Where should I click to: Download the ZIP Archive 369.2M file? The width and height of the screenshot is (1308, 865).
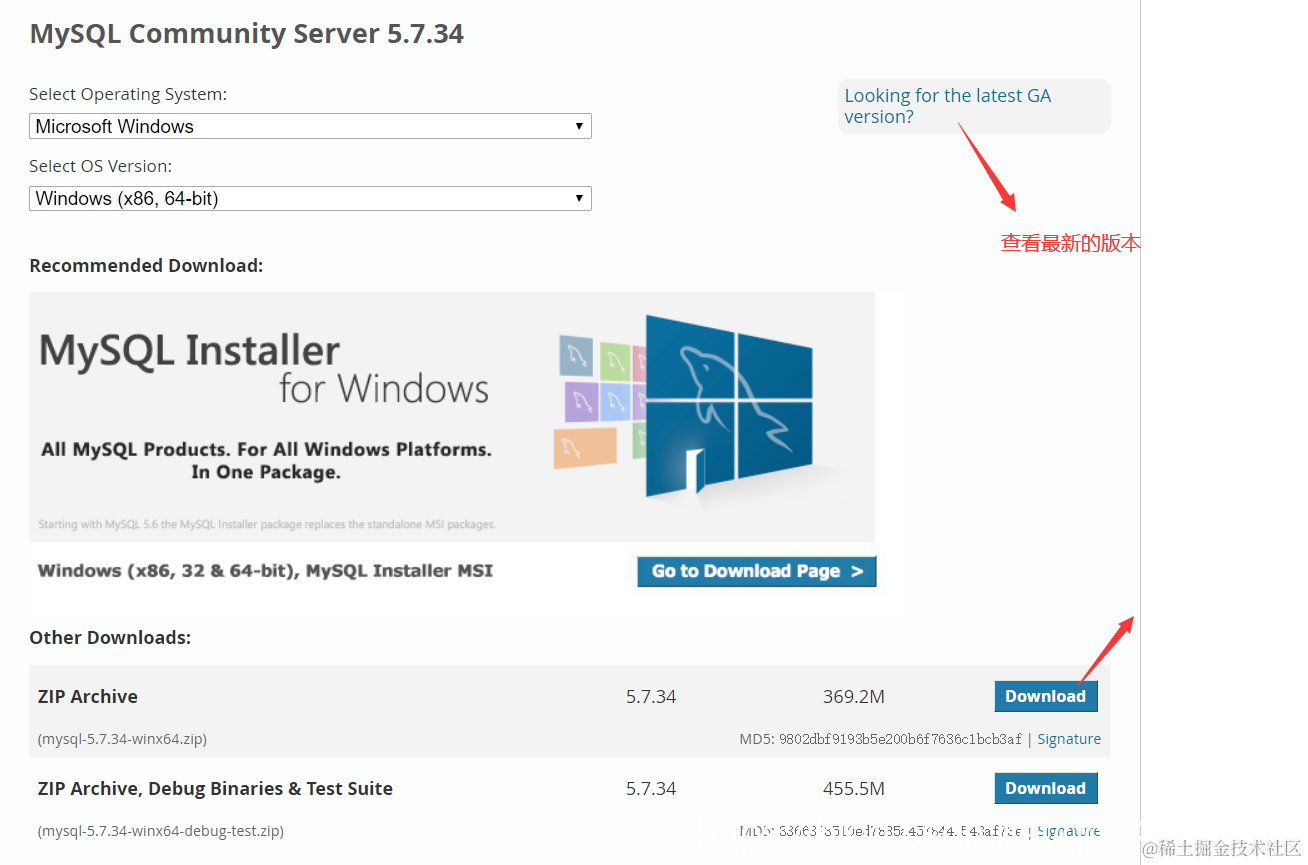click(x=1046, y=696)
